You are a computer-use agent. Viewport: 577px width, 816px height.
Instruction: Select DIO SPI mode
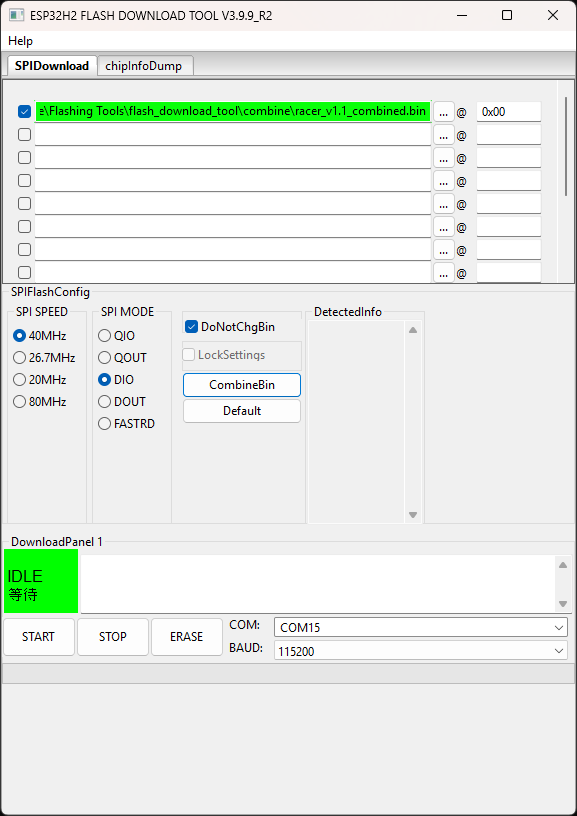117,380
